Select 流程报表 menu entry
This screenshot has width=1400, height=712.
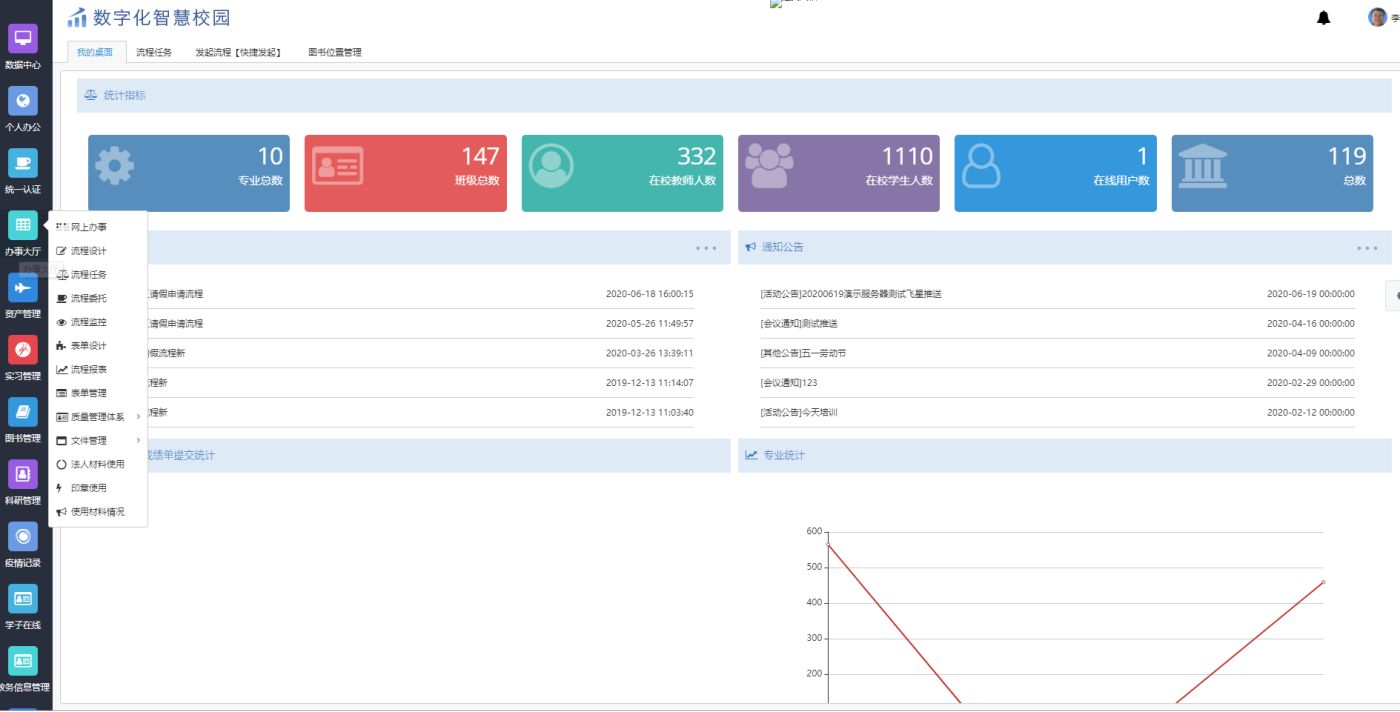(x=98, y=369)
